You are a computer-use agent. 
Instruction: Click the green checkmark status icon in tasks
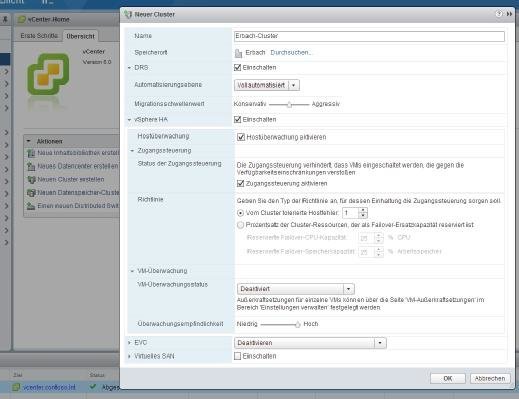pyautogui.click(x=93, y=387)
